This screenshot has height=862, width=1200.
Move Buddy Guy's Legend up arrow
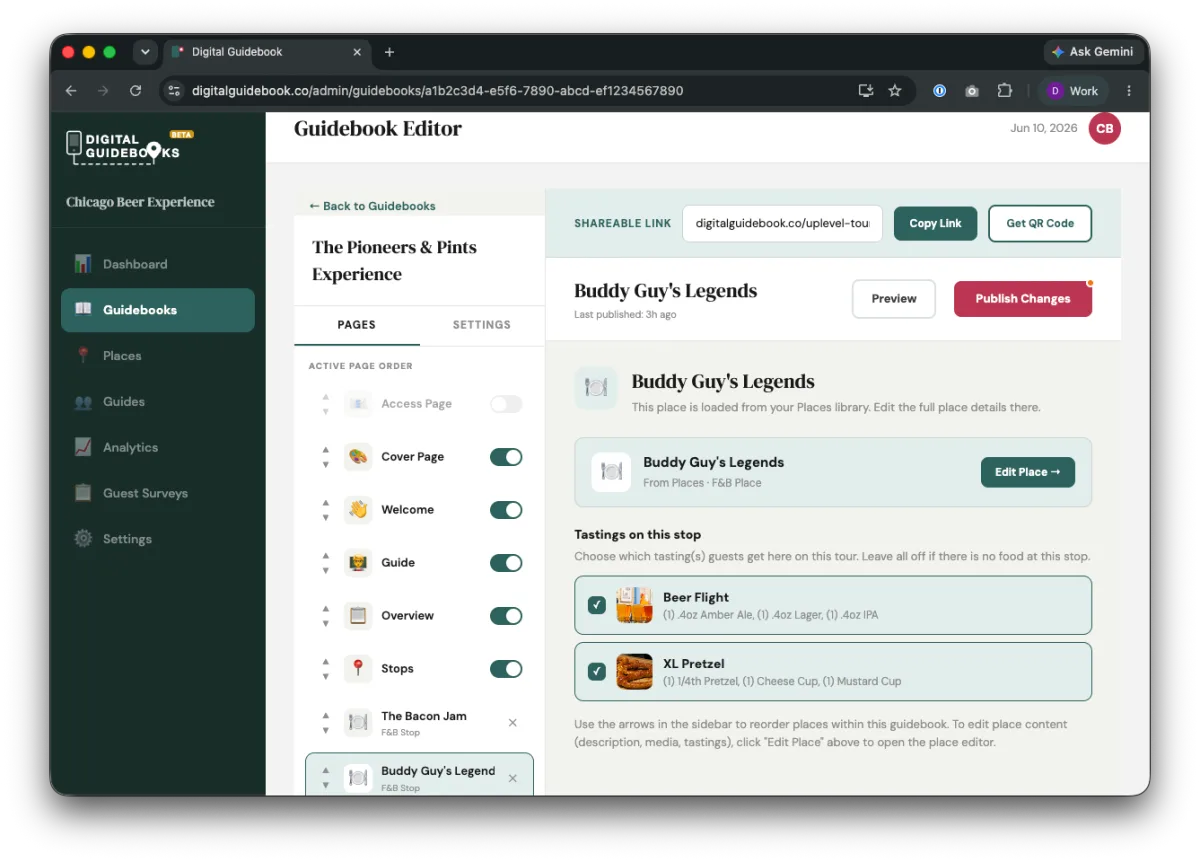(x=325, y=771)
